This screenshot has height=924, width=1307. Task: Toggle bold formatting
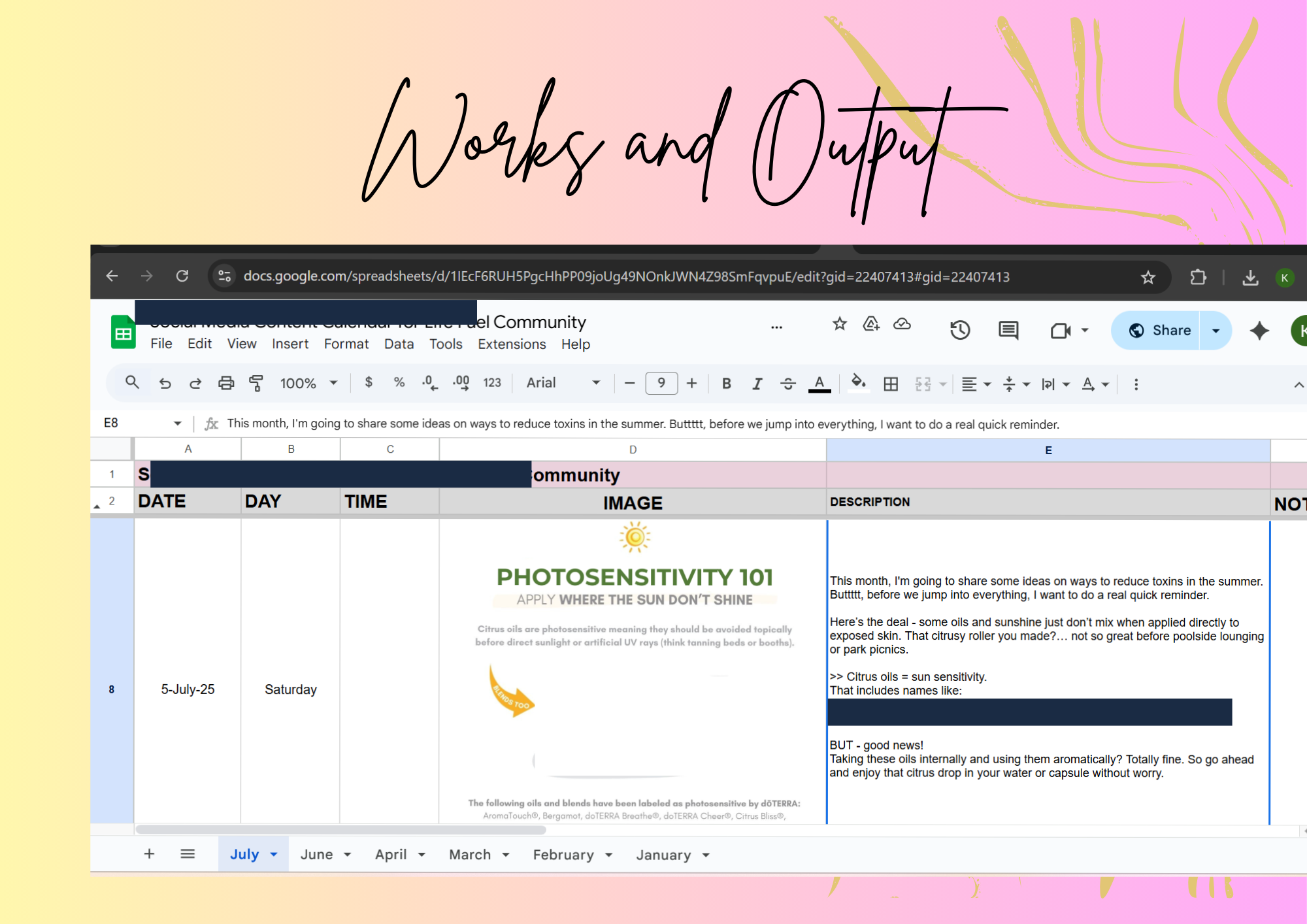point(726,384)
